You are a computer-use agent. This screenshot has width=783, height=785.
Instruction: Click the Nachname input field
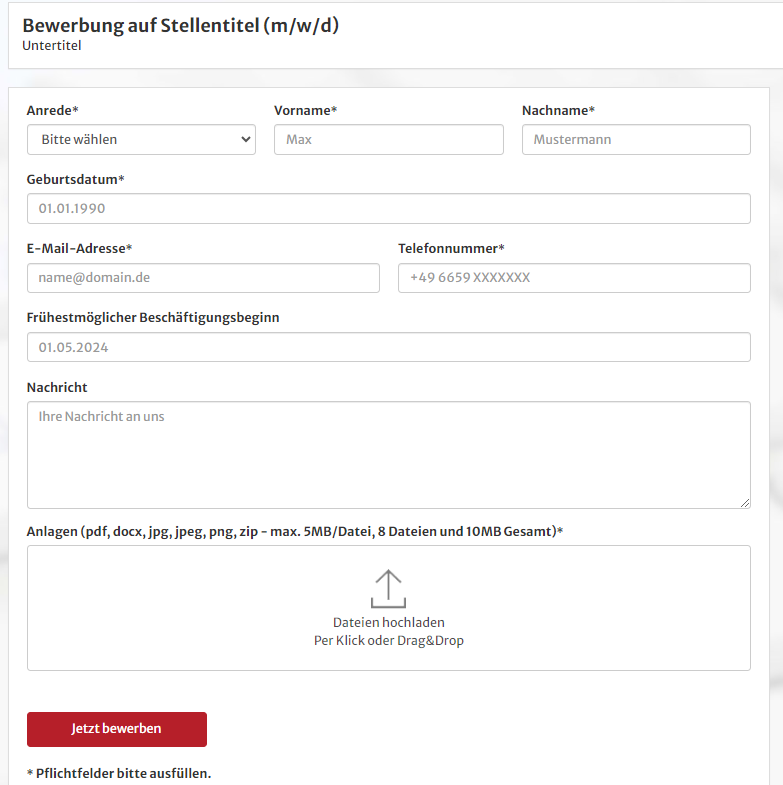(x=636, y=139)
